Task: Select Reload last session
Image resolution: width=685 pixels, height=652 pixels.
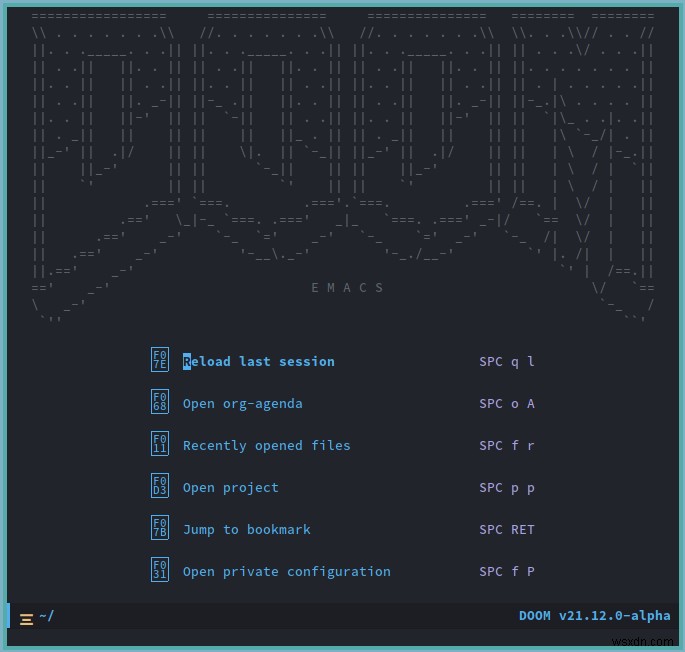Action: [259, 361]
